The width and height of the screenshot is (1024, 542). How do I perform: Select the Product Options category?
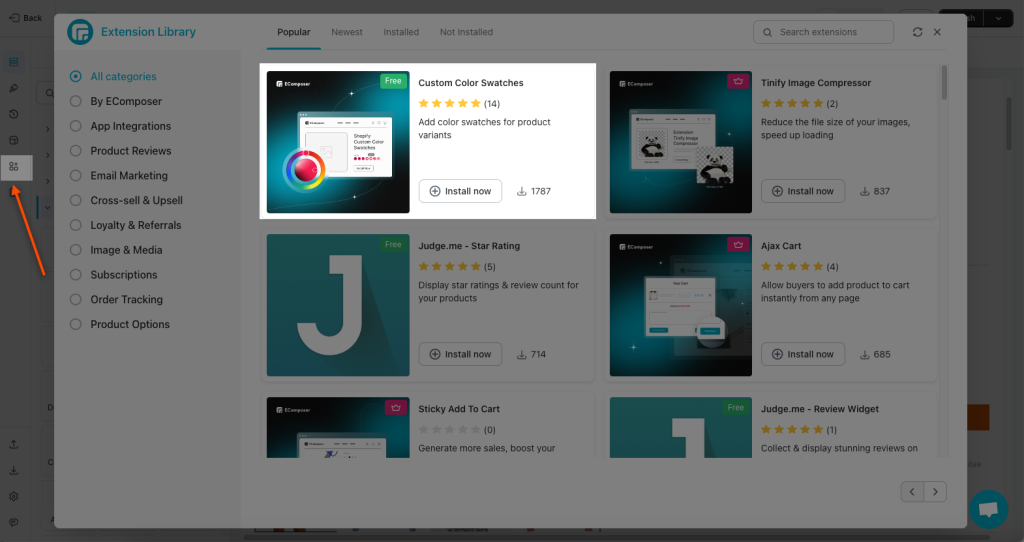(120, 325)
